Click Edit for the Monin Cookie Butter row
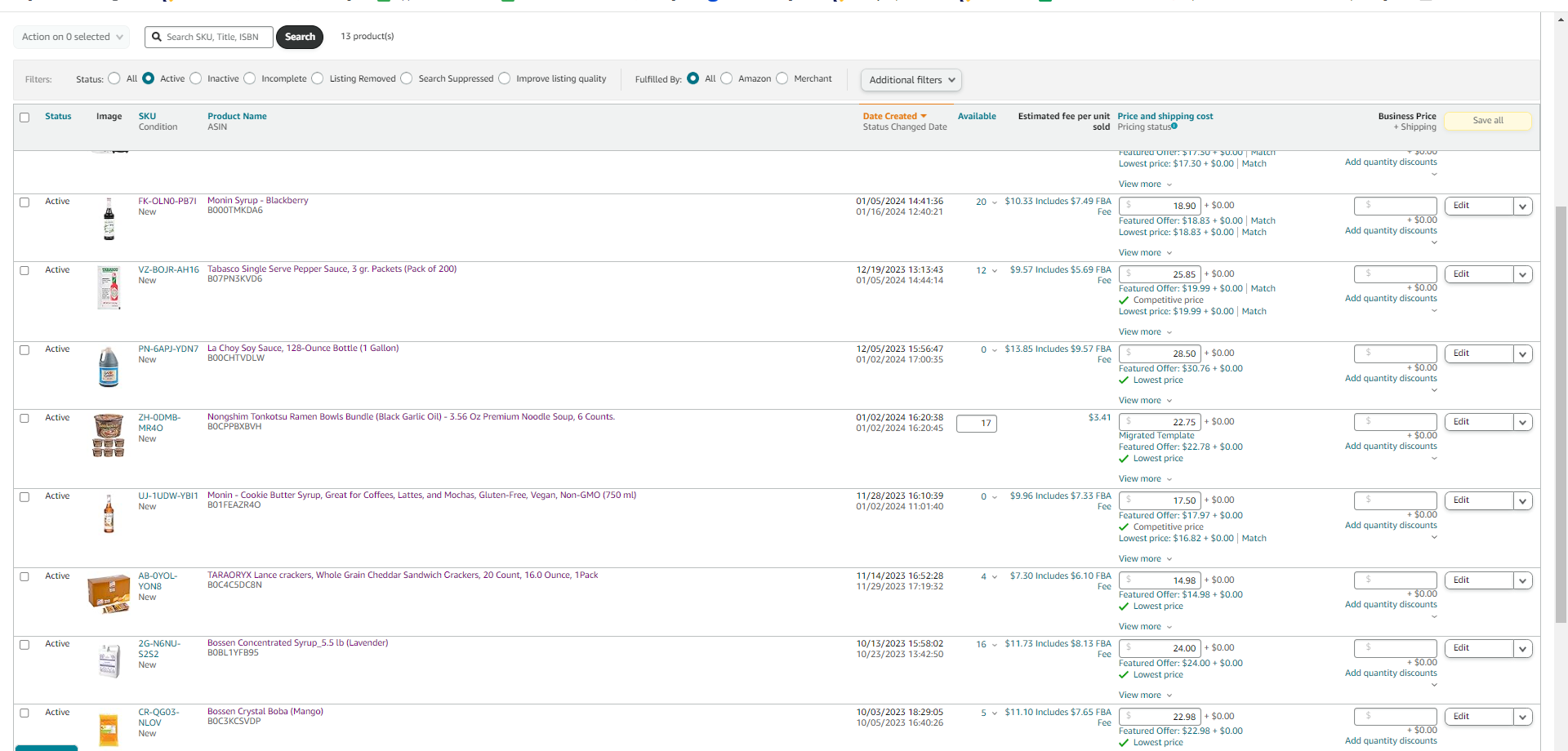The height and width of the screenshot is (751, 1568). coord(1478,501)
